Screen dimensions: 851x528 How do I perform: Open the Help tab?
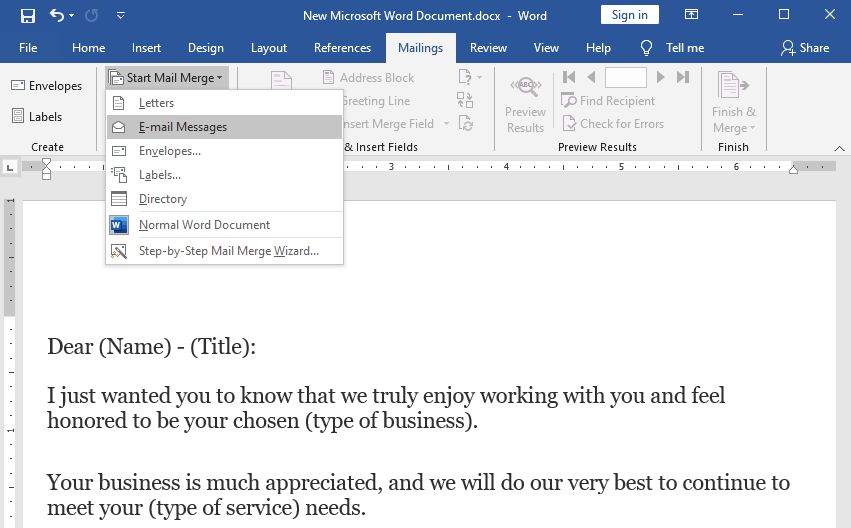598,48
